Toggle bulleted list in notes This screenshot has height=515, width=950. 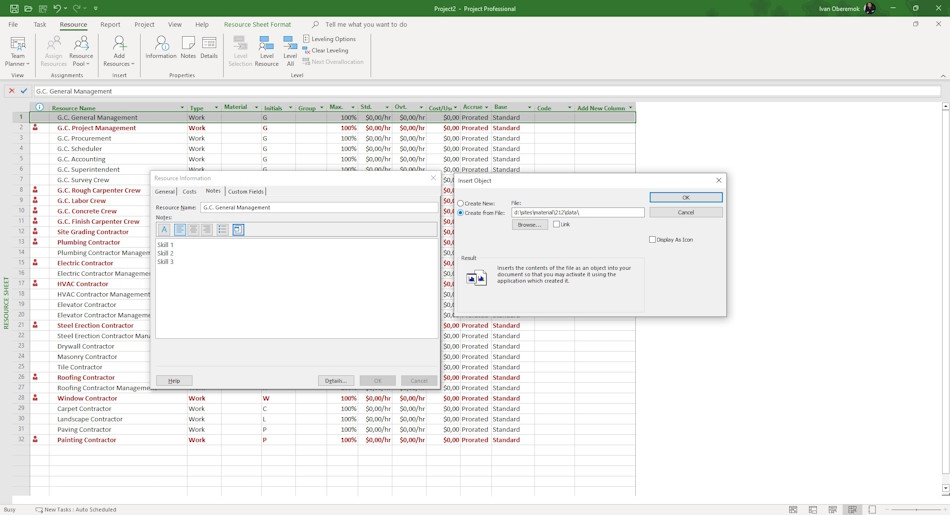222,230
